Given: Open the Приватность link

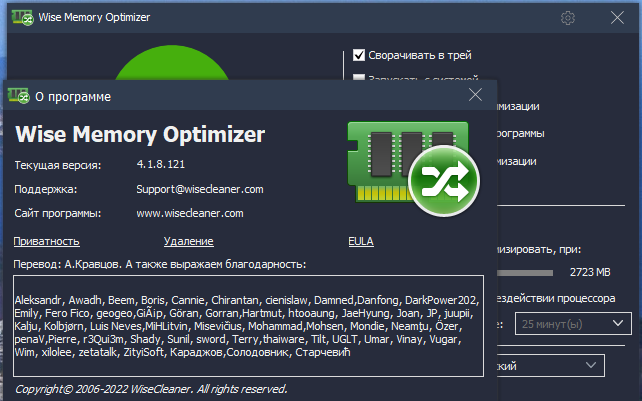Looking at the screenshot, I should coord(46,241).
